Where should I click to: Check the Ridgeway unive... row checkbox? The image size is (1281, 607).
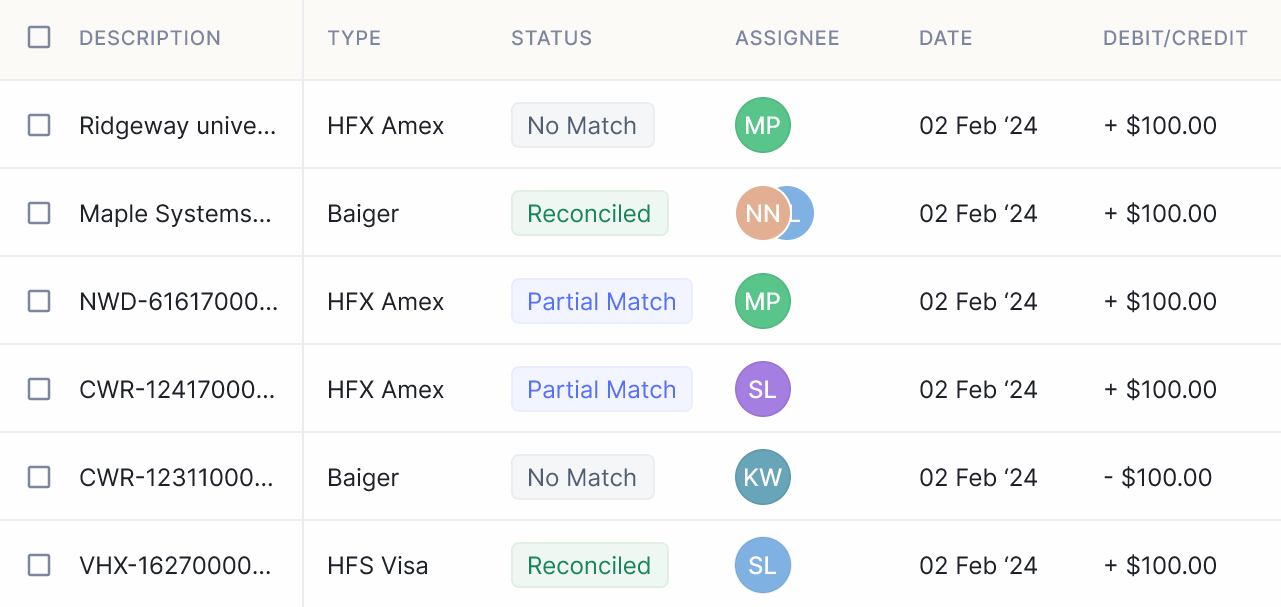39,125
